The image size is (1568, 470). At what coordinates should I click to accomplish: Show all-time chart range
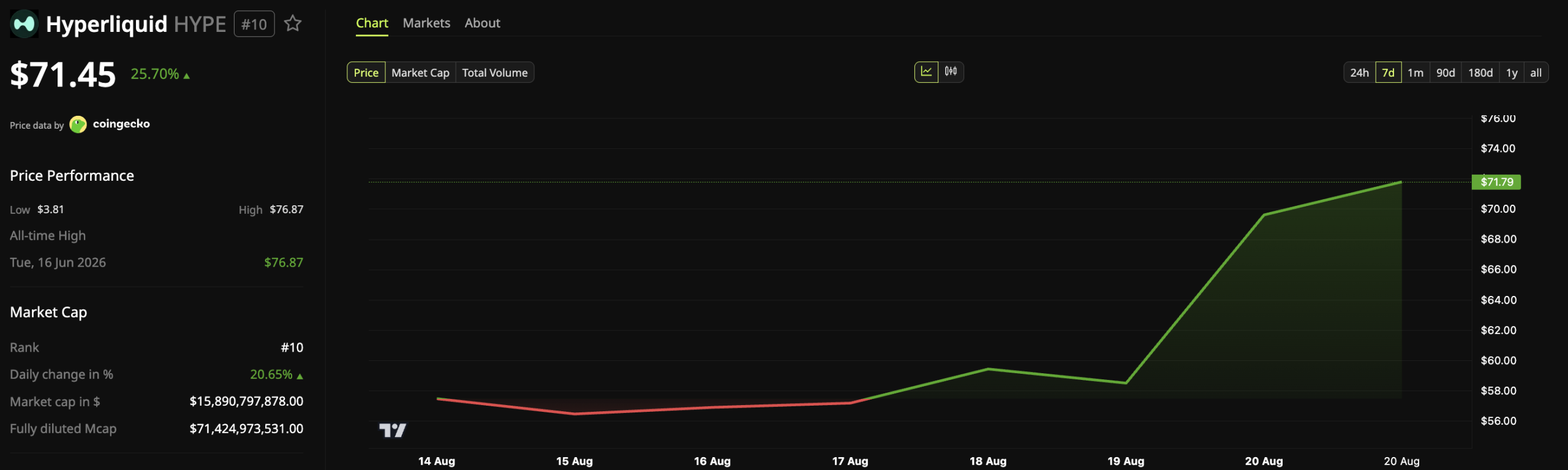tap(1536, 72)
